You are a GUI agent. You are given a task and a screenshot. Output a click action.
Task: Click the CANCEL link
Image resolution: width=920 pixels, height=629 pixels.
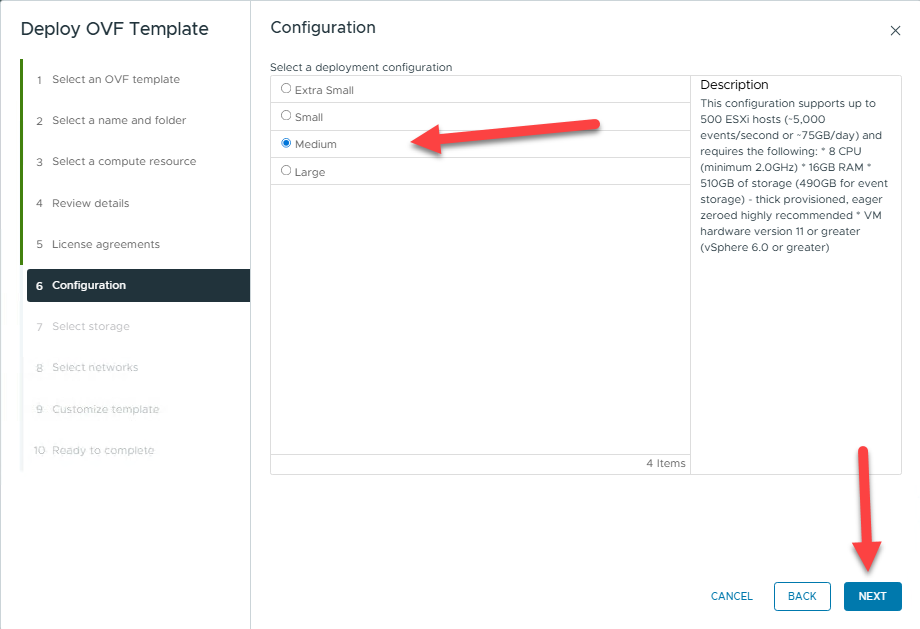coord(731,596)
